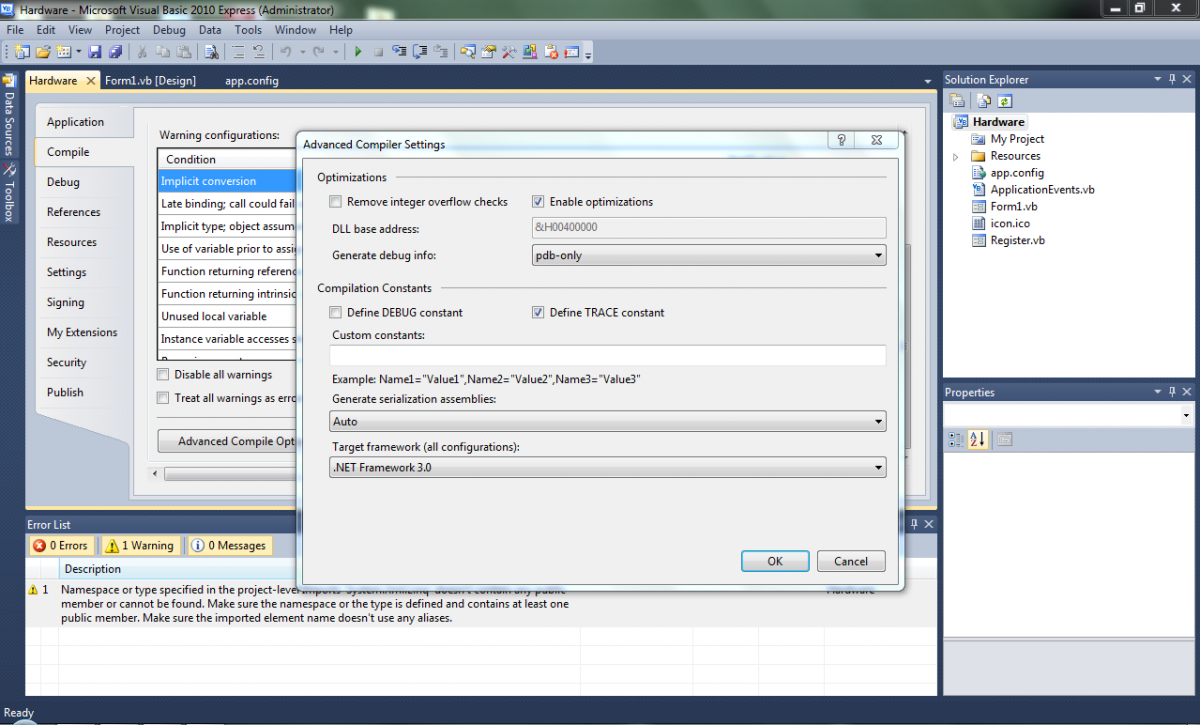Image resolution: width=1200 pixels, height=725 pixels.
Task: Open Solution Explorer window options dropdown
Action: click(x=1158, y=79)
